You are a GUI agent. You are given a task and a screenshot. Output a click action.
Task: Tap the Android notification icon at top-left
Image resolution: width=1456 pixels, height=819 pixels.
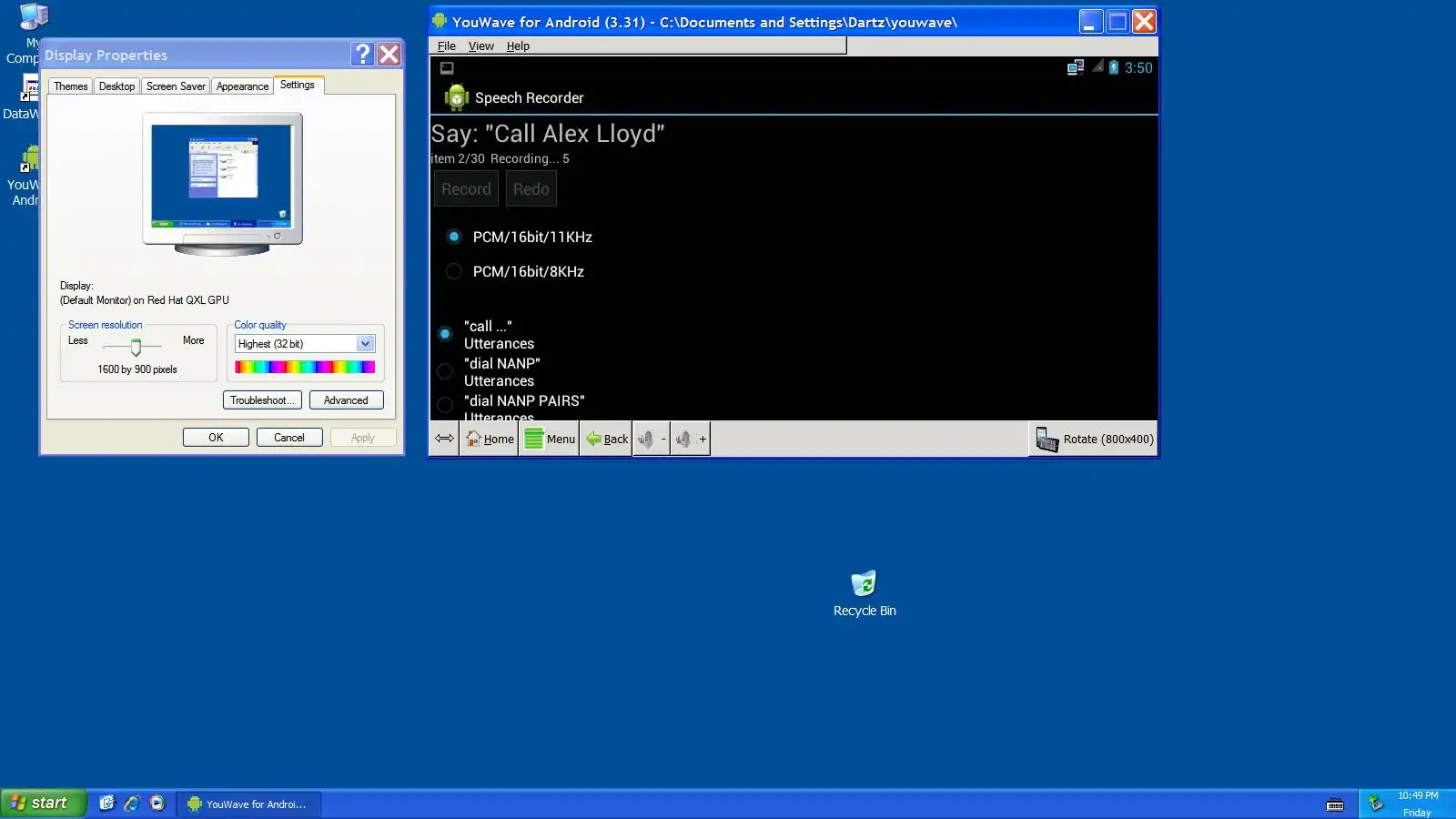(447, 68)
